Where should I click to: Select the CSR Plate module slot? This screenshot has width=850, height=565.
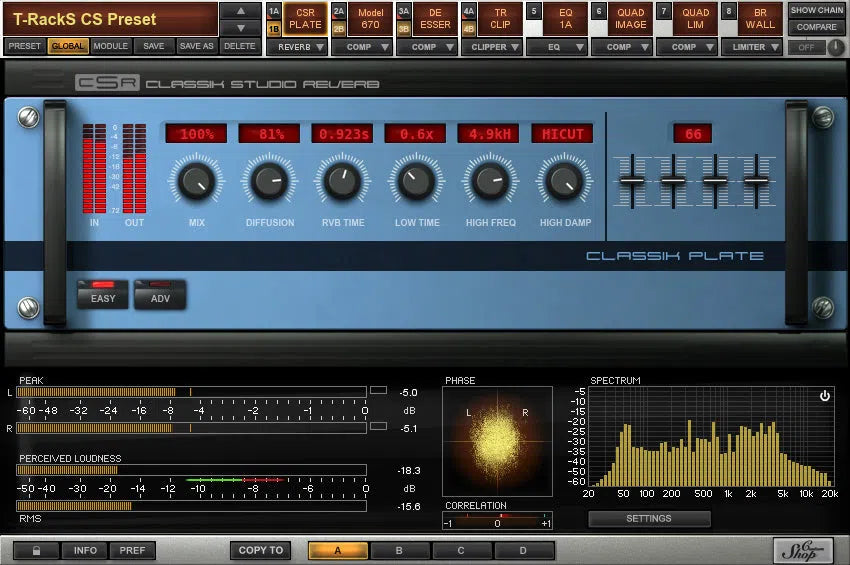click(305, 19)
